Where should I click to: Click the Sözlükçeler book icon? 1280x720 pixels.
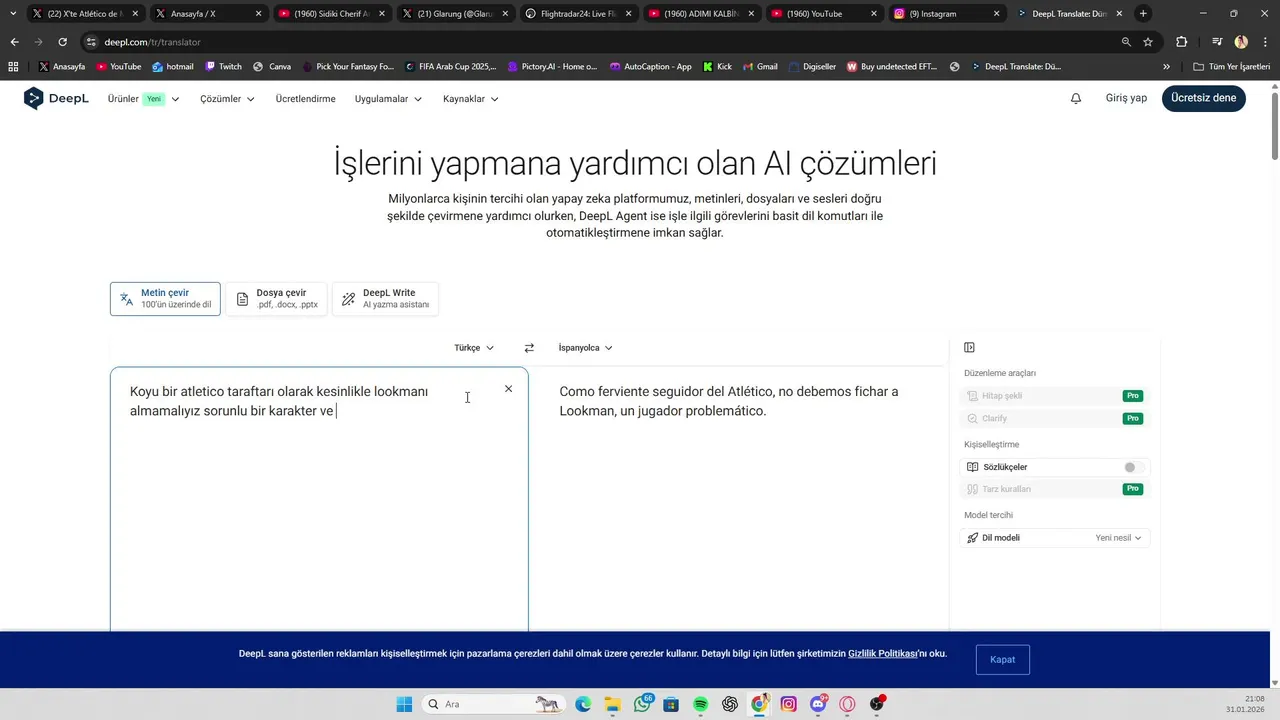tap(973, 467)
